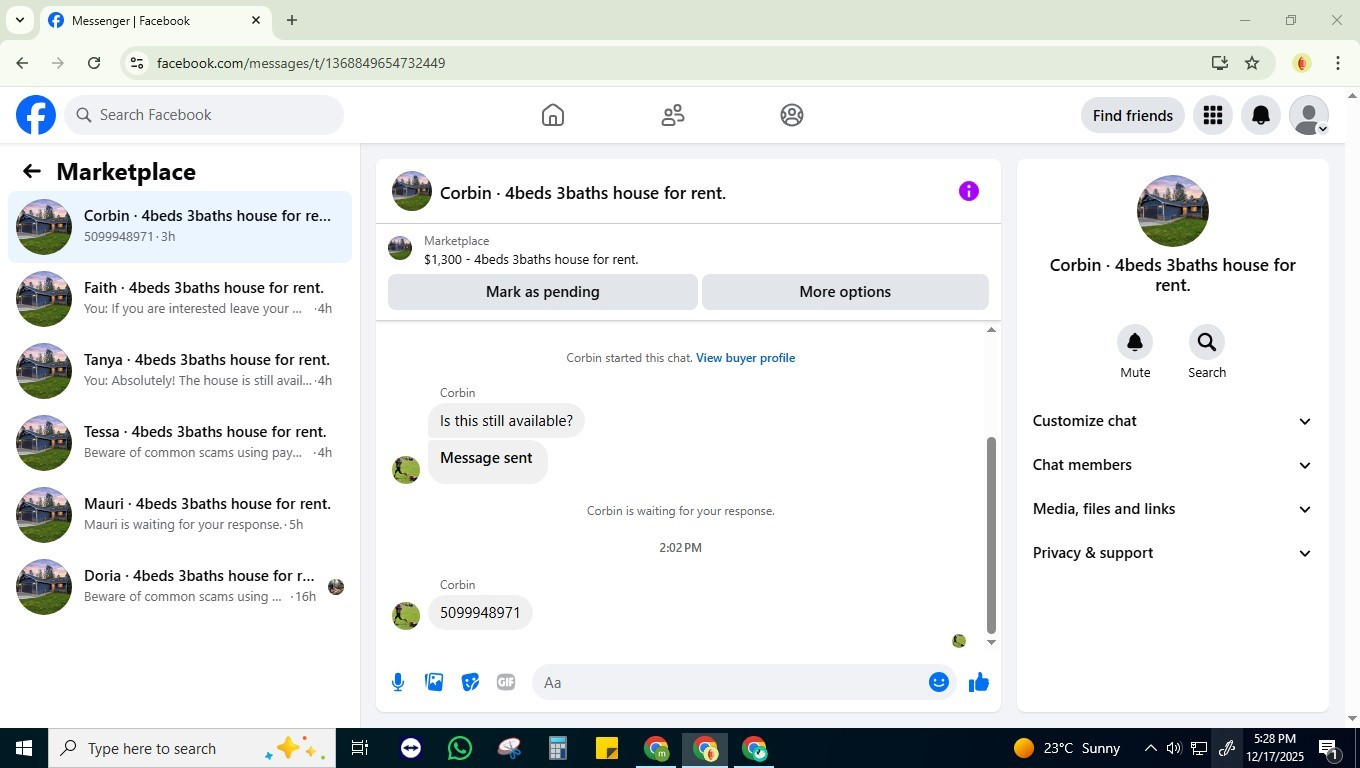Open the Menu grid icon
The width and height of the screenshot is (1360, 768).
[x=1213, y=115]
